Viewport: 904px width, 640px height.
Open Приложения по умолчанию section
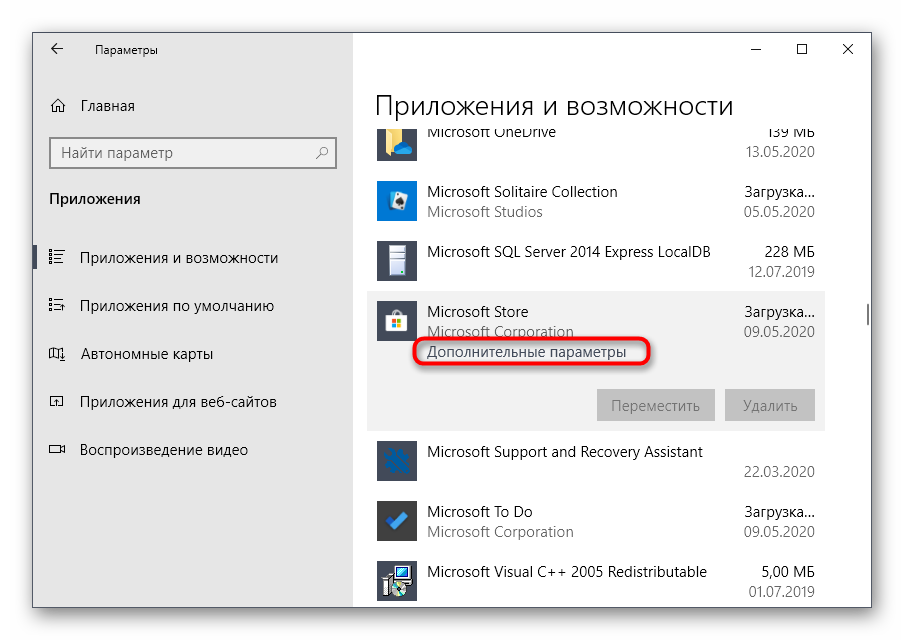pyautogui.click(x=176, y=306)
